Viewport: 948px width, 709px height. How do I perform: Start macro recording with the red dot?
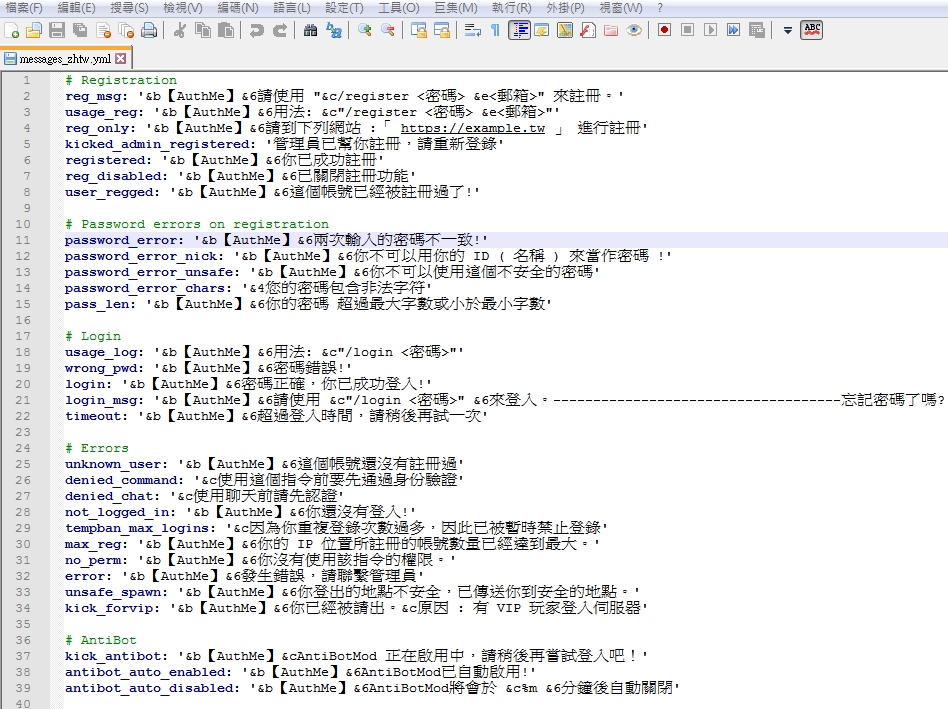tap(664, 30)
